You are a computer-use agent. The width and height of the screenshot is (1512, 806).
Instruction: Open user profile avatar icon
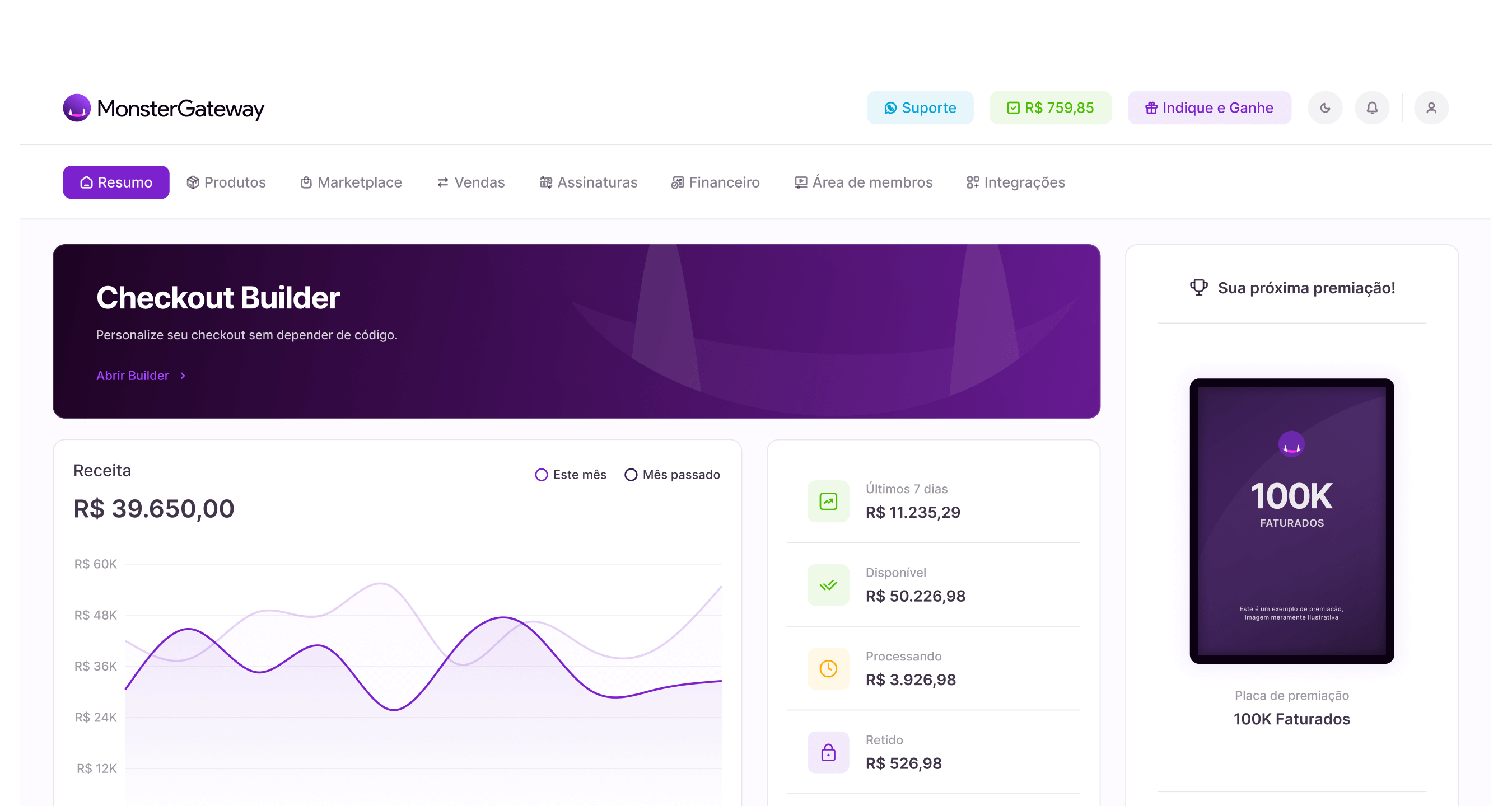[1431, 108]
